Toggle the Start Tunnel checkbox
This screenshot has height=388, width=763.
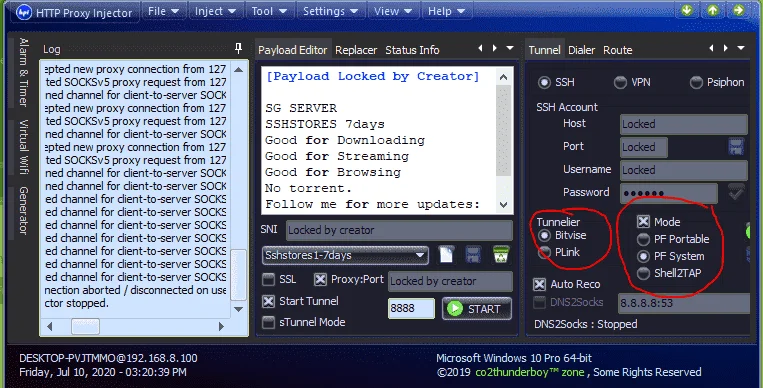[x=268, y=301]
